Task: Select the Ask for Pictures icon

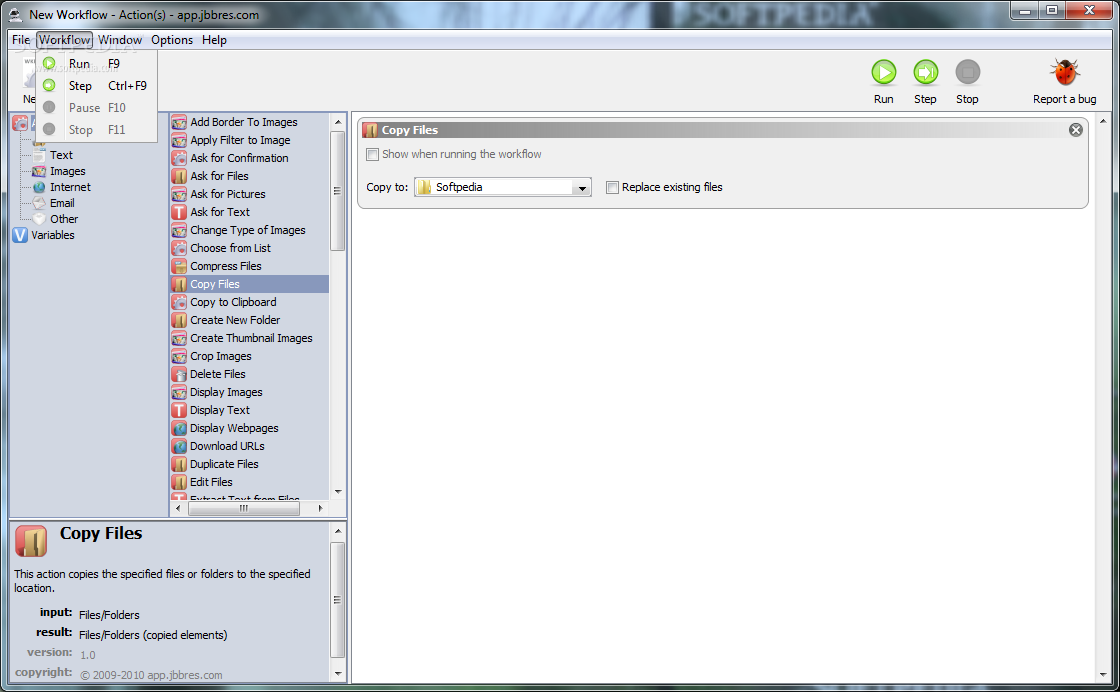Action: point(179,194)
